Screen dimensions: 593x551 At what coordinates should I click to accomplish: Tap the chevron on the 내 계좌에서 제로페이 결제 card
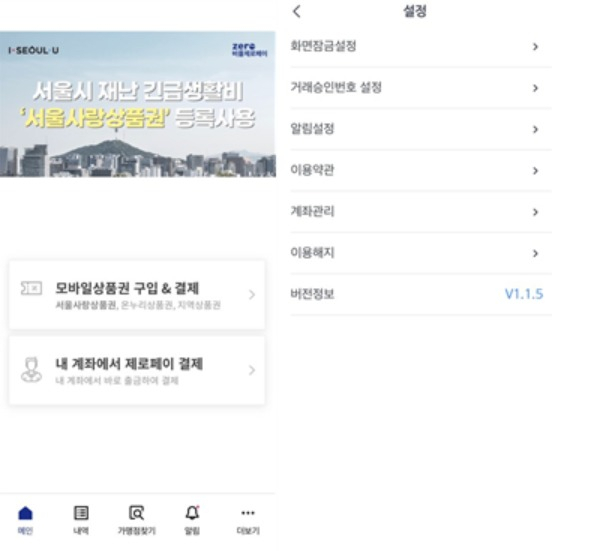[252, 370]
